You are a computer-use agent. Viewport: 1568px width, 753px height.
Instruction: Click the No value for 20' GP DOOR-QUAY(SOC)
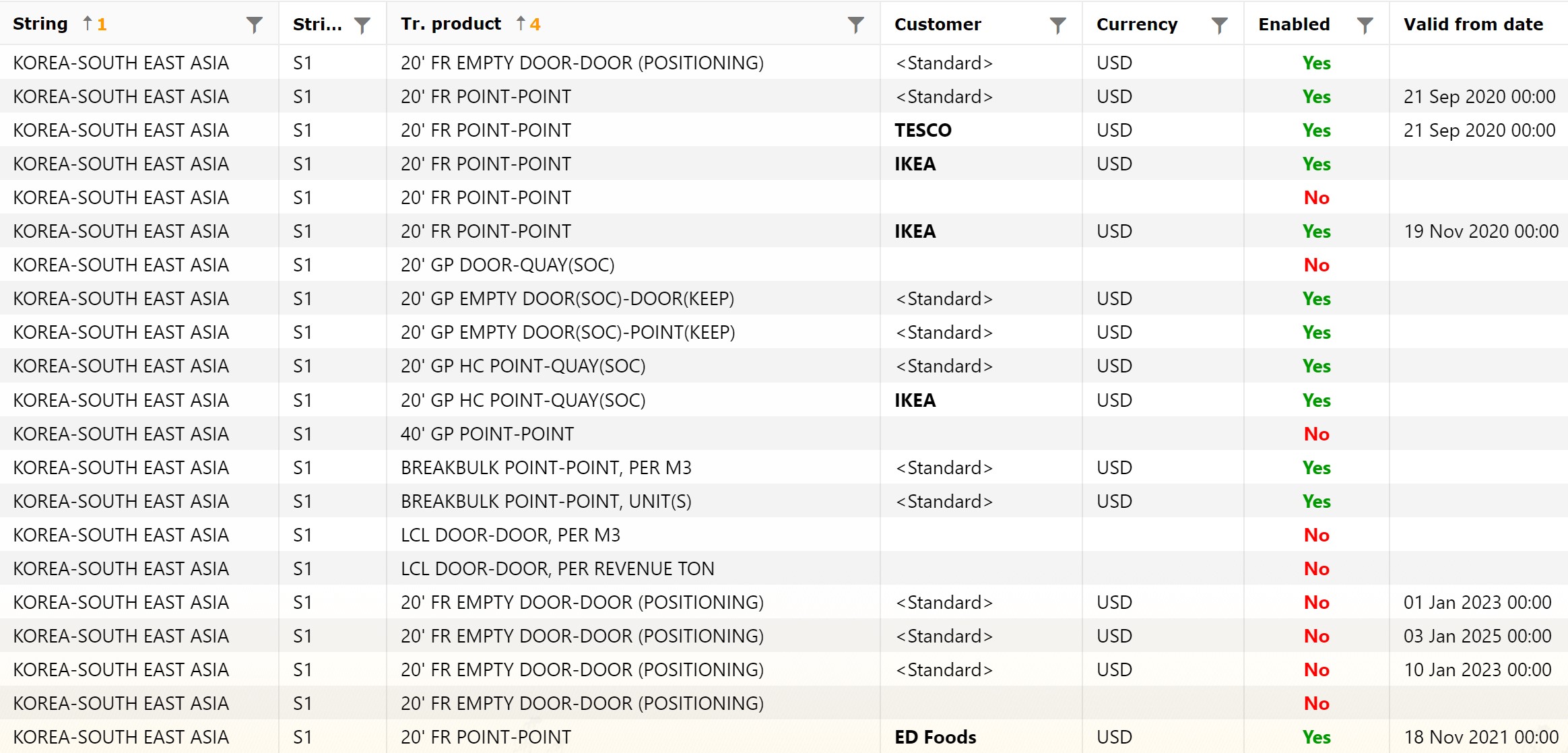1316,265
